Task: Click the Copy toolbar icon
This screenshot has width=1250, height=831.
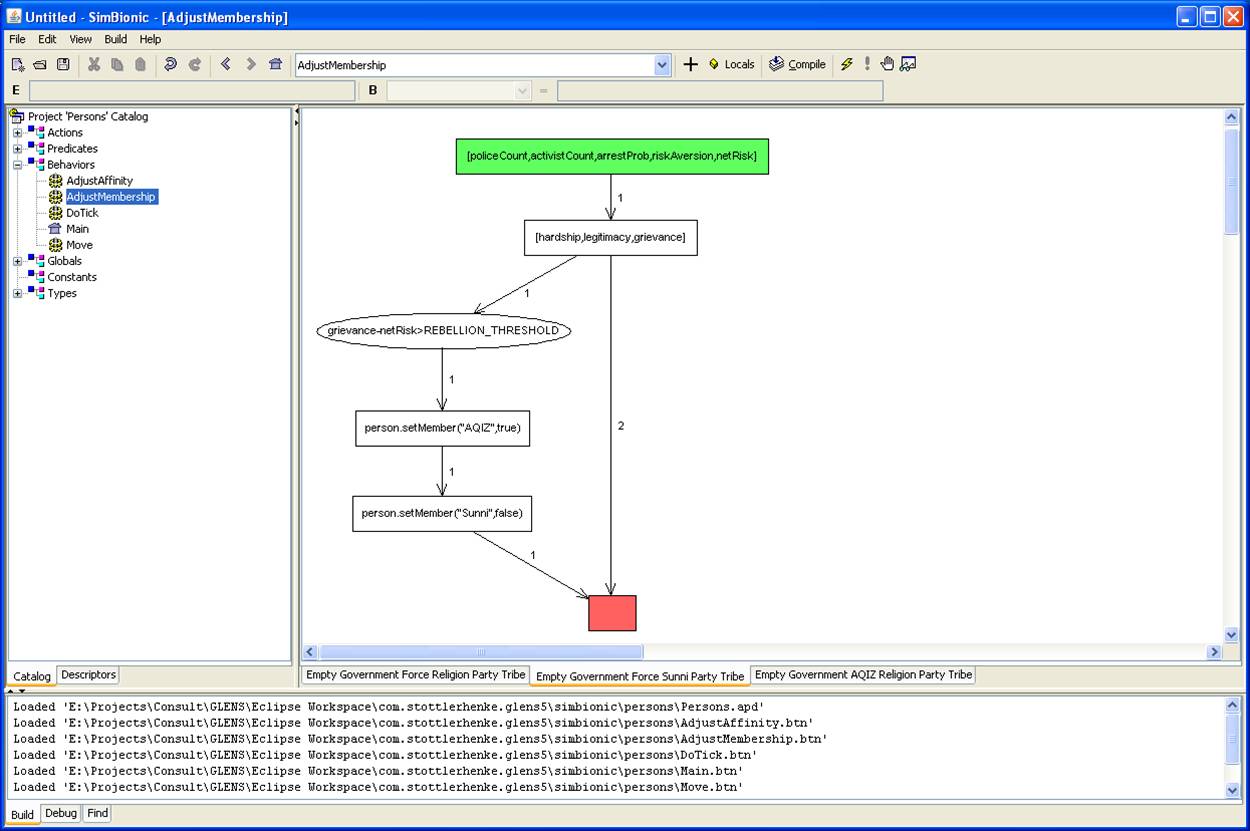Action: [117, 64]
